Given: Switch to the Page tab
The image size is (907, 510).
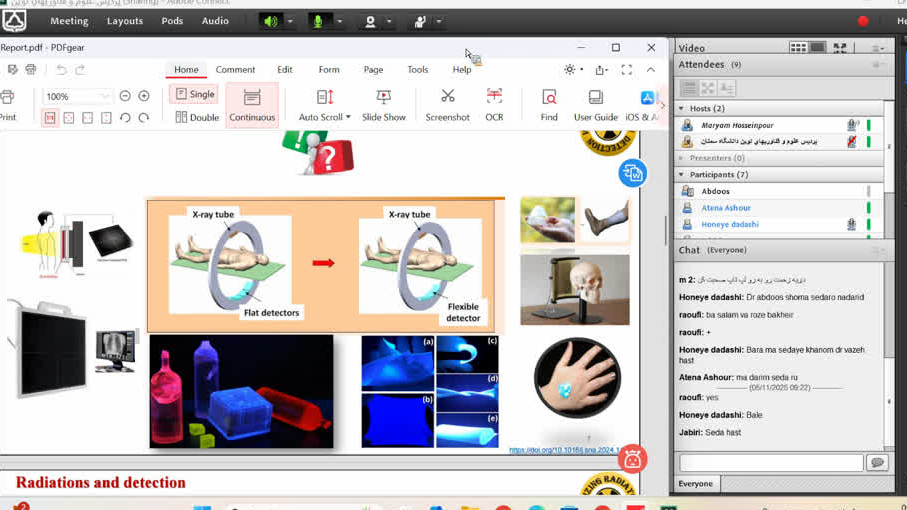Looking at the screenshot, I should tap(374, 69).
